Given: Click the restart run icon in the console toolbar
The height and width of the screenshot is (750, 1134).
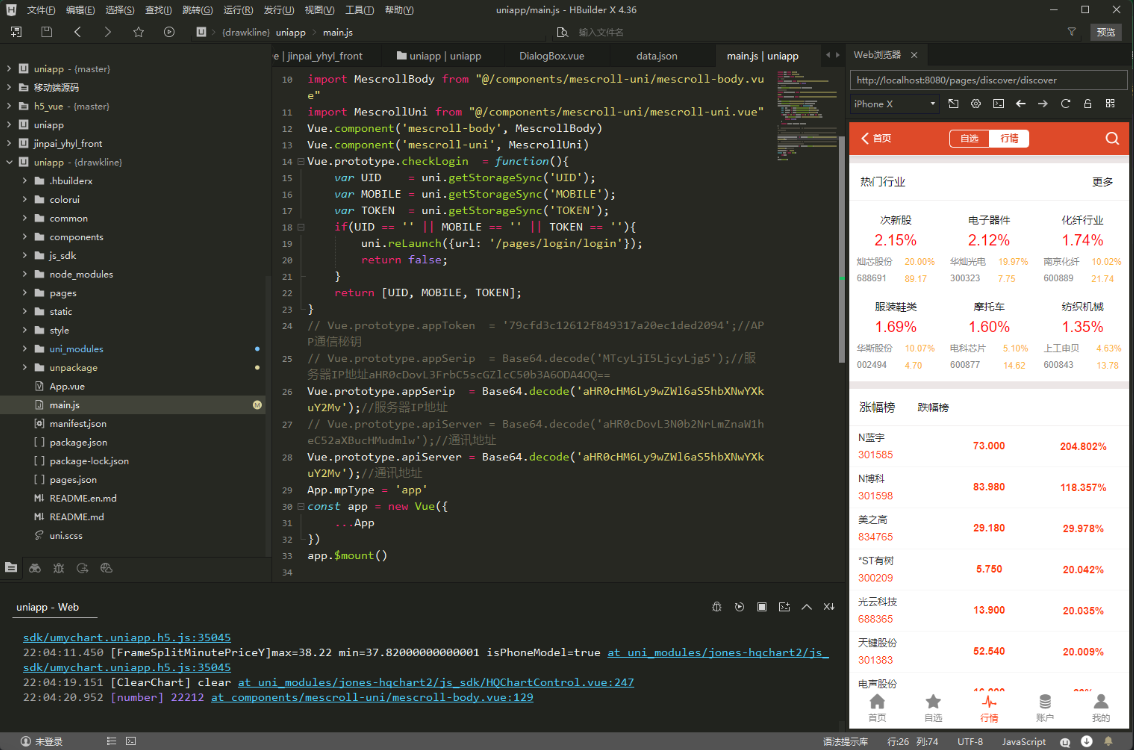Looking at the screenshot, I should pos(739,607).
